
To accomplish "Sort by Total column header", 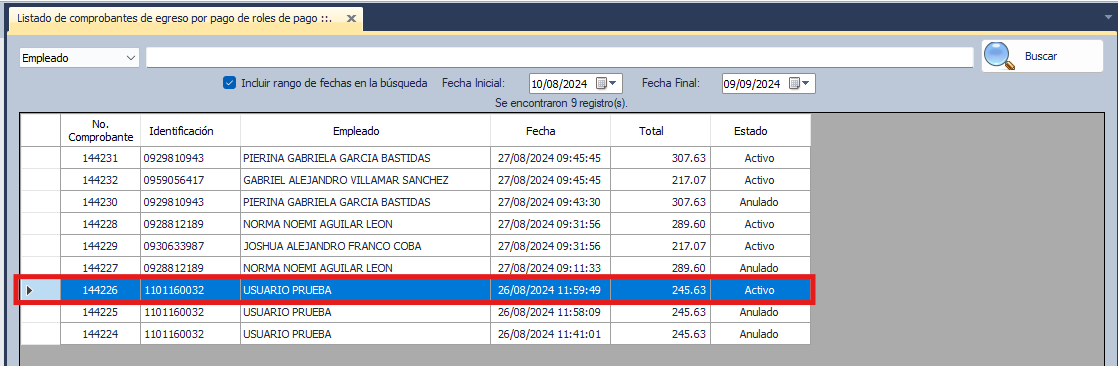I will coord(660,131).
